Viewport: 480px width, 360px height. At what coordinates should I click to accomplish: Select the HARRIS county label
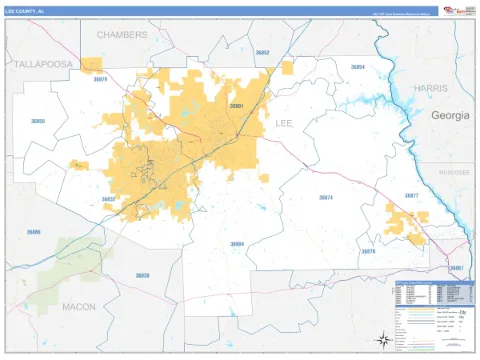(431, 88)
